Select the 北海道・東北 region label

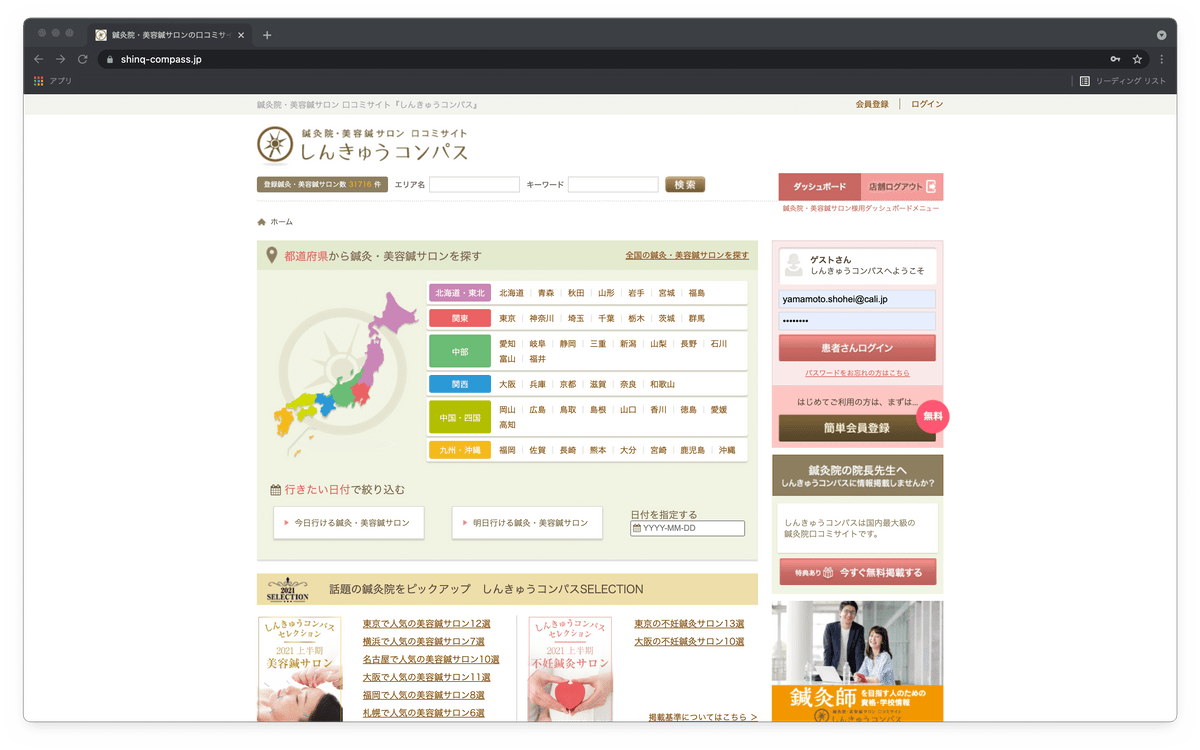[460, 293]
